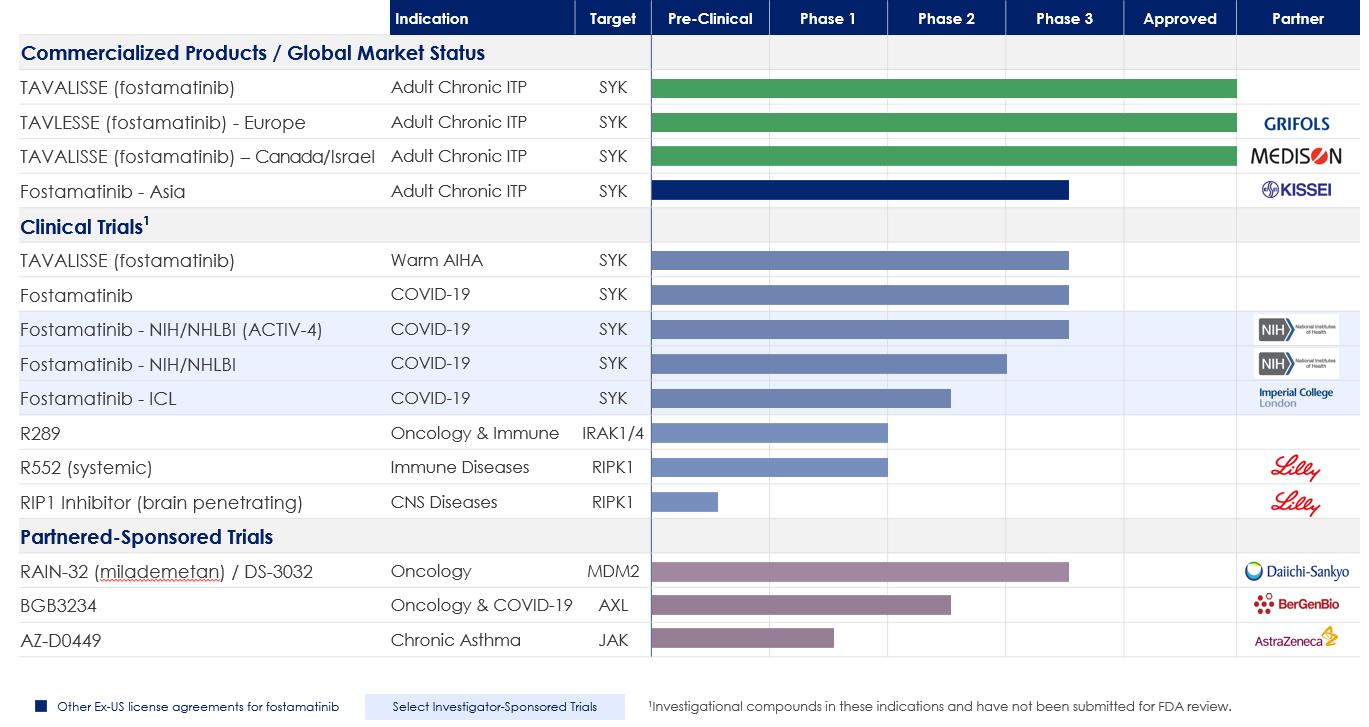
Task: Click the BerGenBio partner logo
Action: (1296, 604)
